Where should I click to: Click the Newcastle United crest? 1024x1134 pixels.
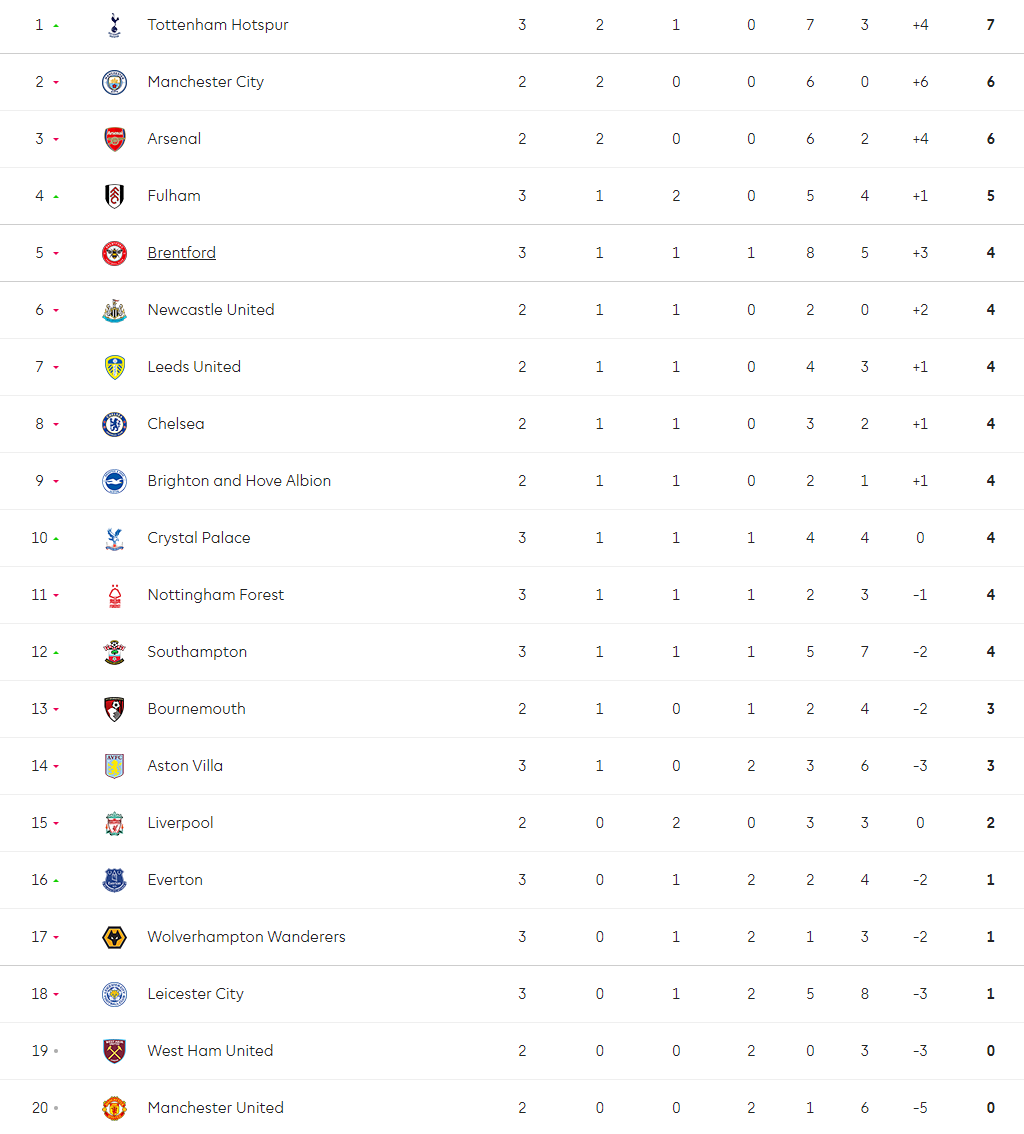click(x=114, y=310)
